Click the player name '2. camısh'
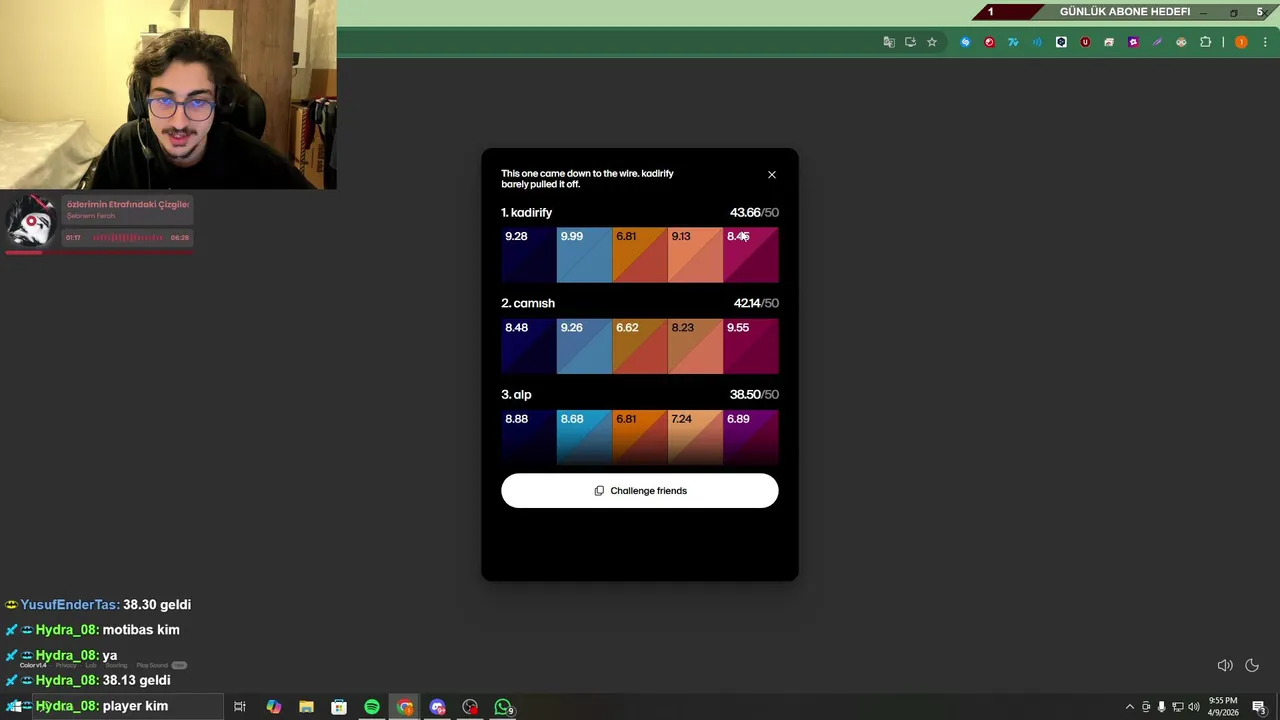 [x=528, y=303]
